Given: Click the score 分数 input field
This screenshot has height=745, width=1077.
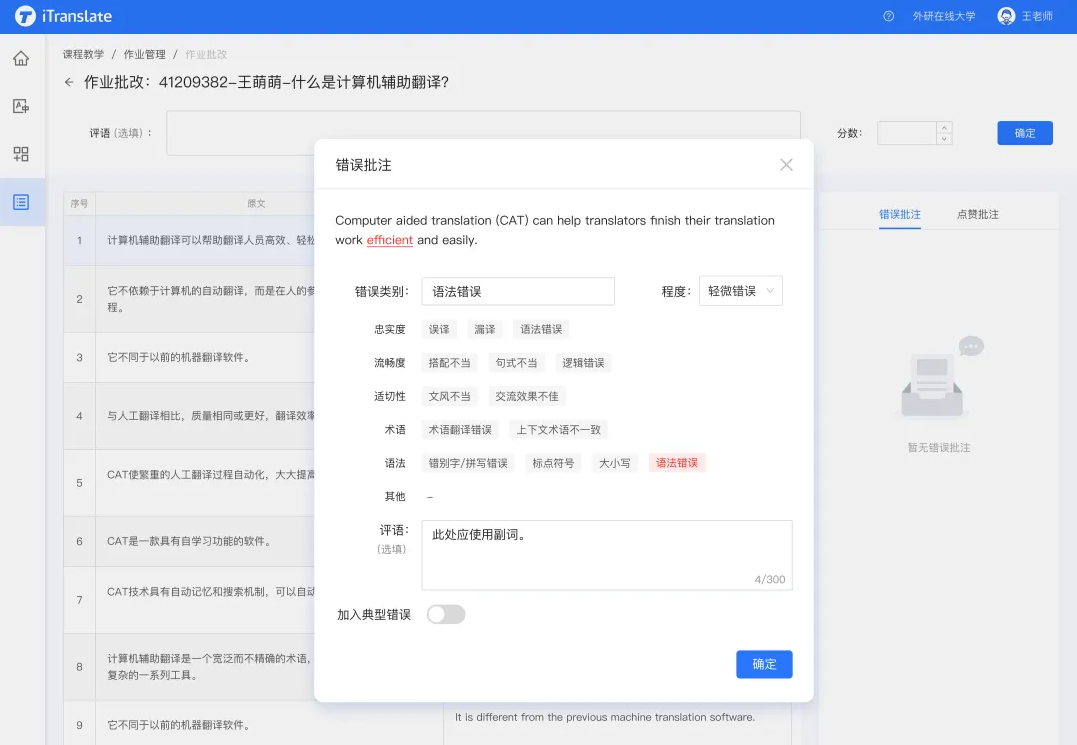Looking at the screenshot, I should click(907, 133).
